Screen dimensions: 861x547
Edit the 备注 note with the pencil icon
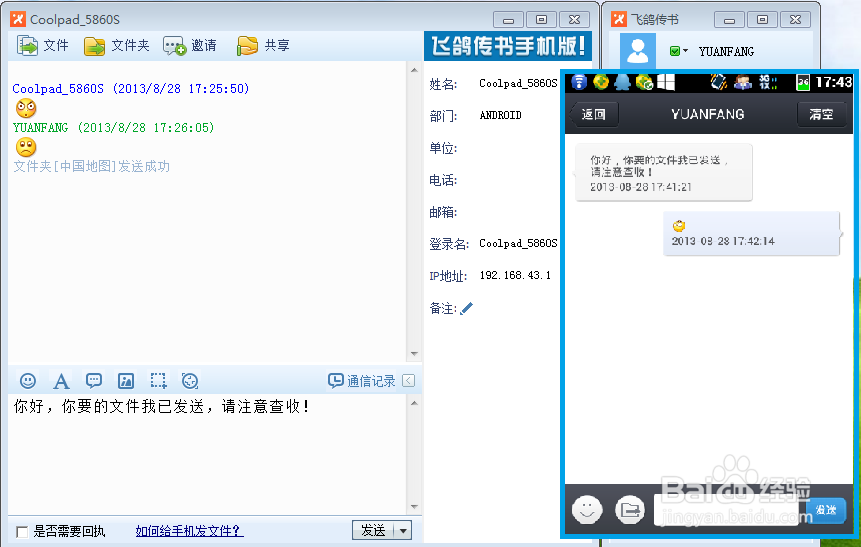point(466,309)
